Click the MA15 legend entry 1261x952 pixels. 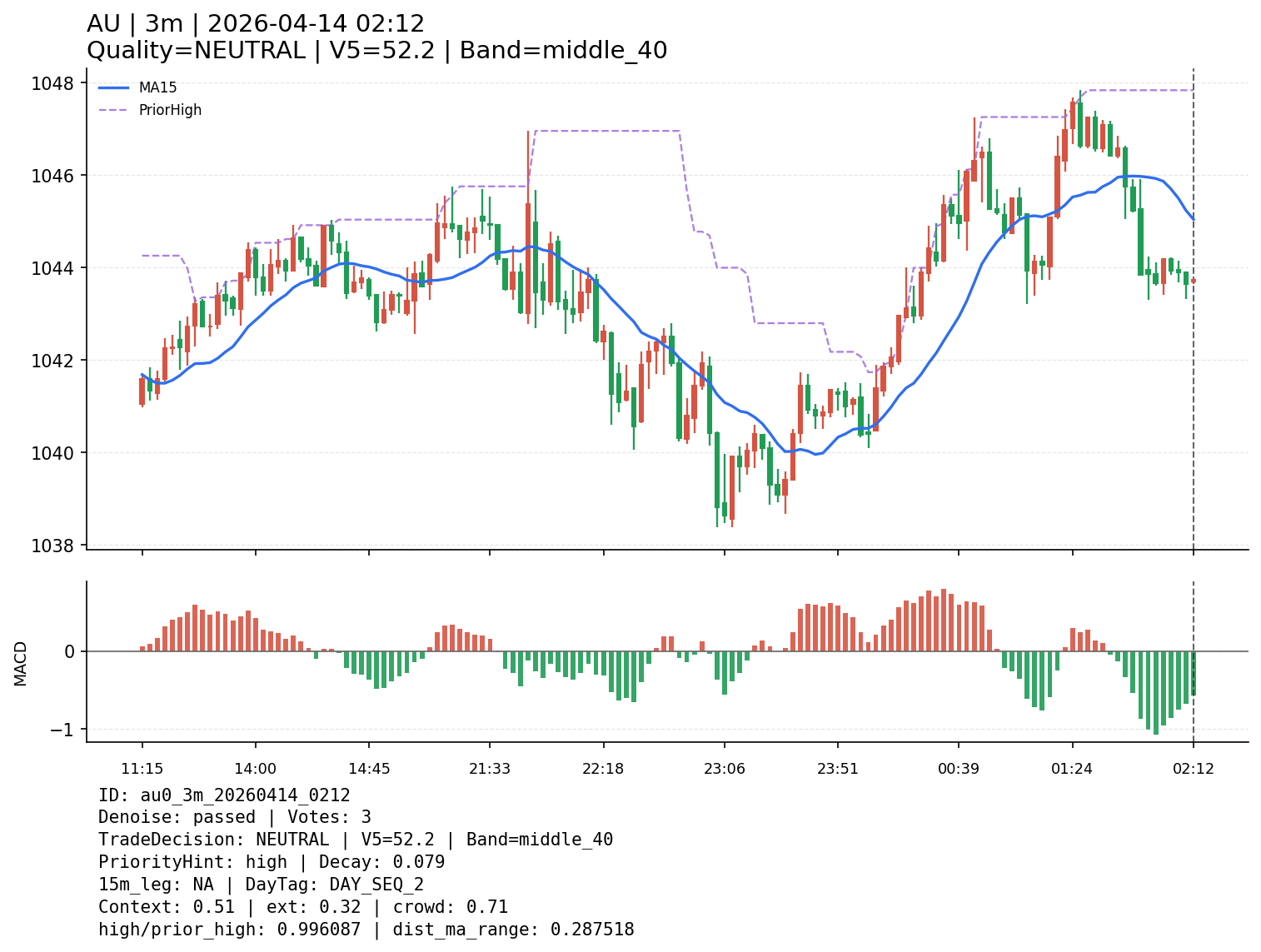(157, 87)
